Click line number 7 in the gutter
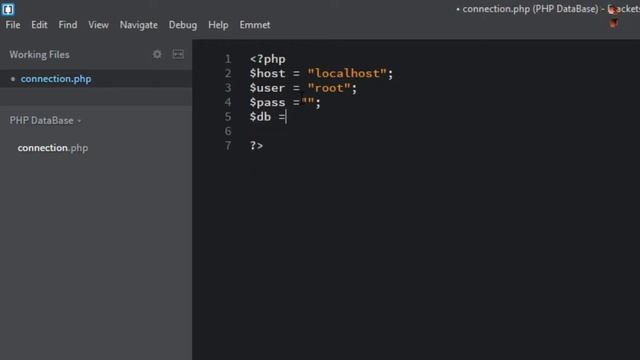This screenshot has height=360, width=640. click(228, 146)
